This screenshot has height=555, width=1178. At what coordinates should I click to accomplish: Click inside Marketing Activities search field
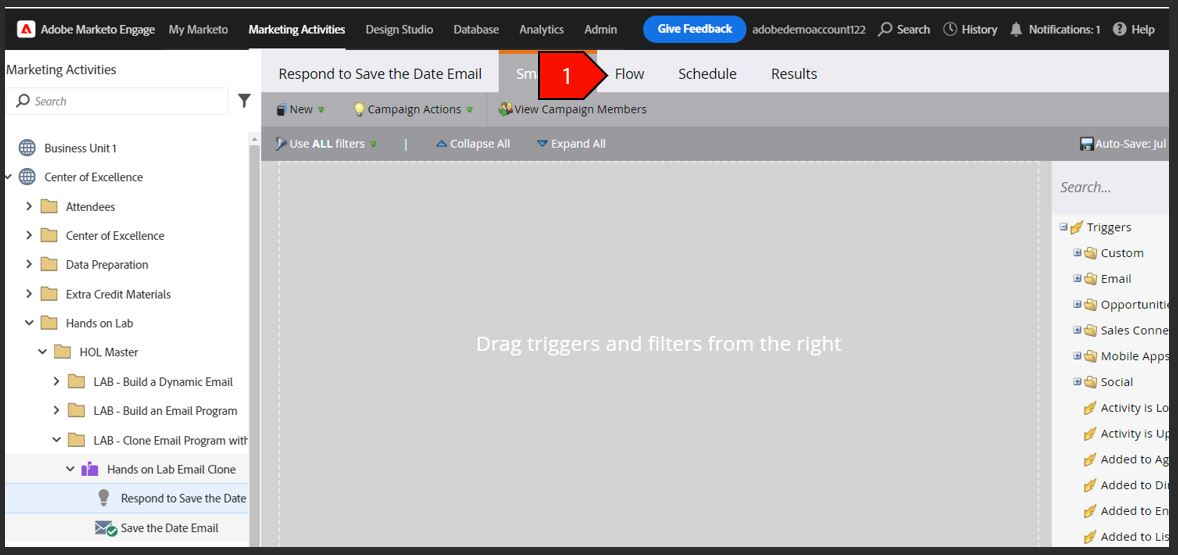coord(117,101)
